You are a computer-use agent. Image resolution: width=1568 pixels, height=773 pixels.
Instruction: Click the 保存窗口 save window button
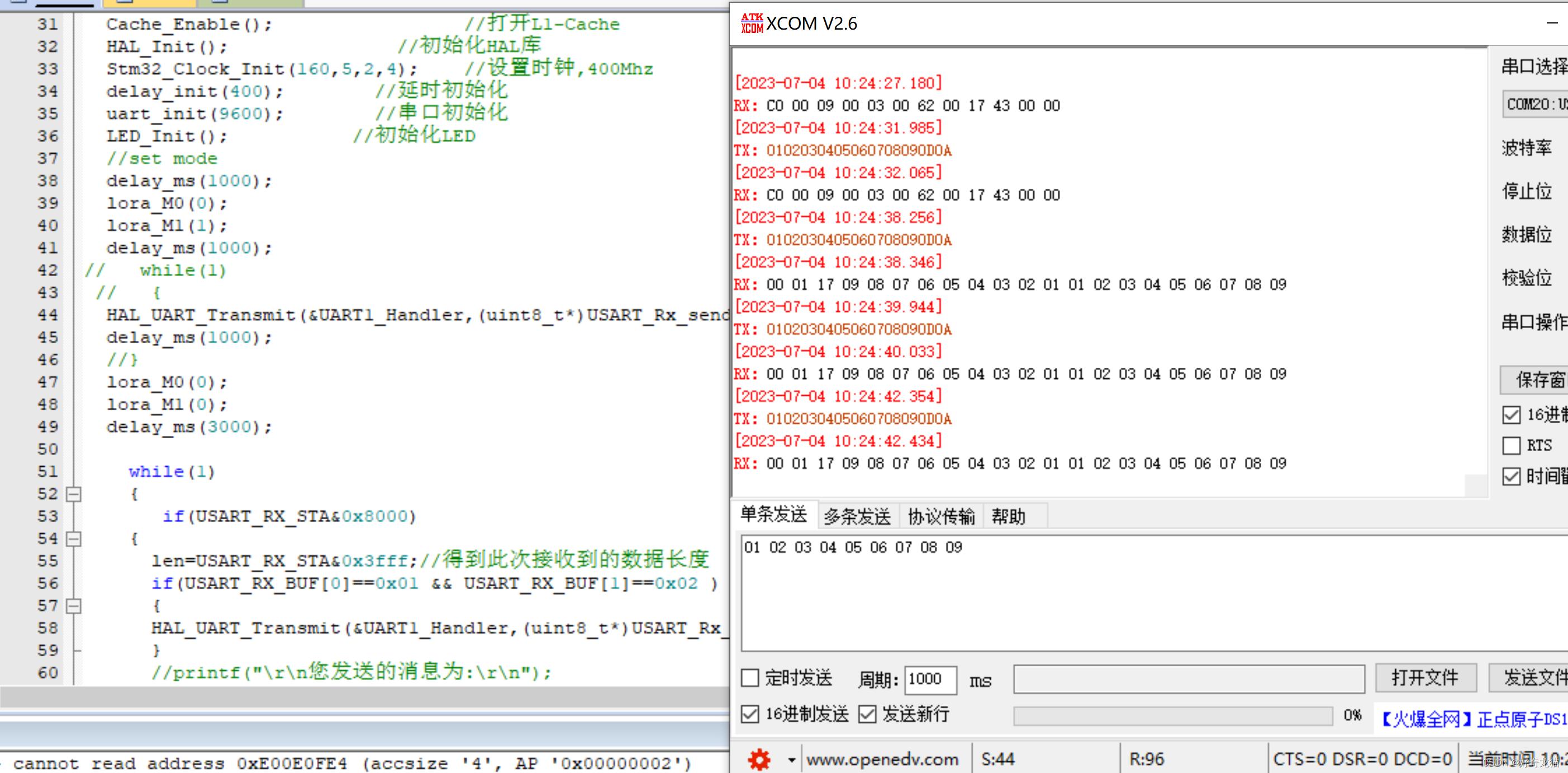coord(1534,380)
